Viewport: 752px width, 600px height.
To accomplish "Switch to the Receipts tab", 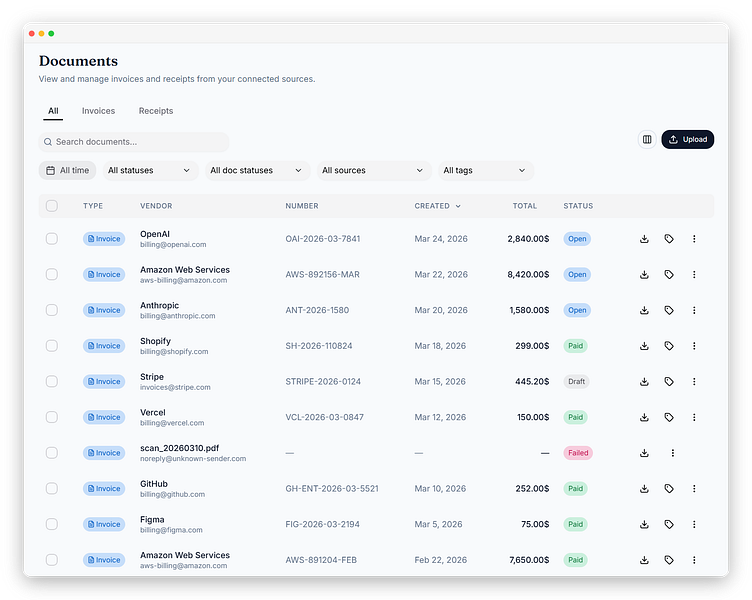I will pos(156,111).
